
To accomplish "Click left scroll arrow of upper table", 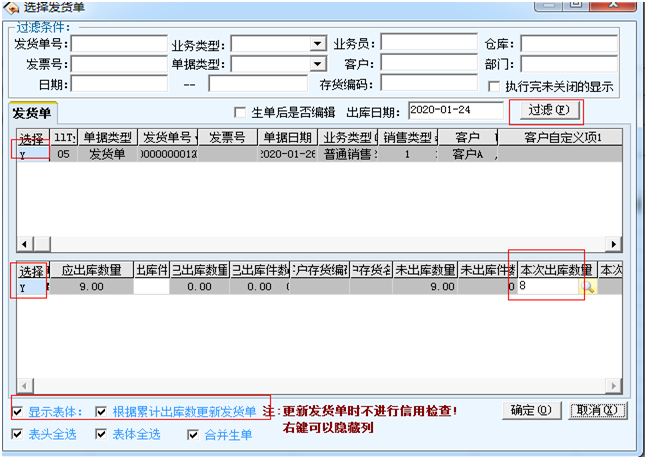I will 19,244.
